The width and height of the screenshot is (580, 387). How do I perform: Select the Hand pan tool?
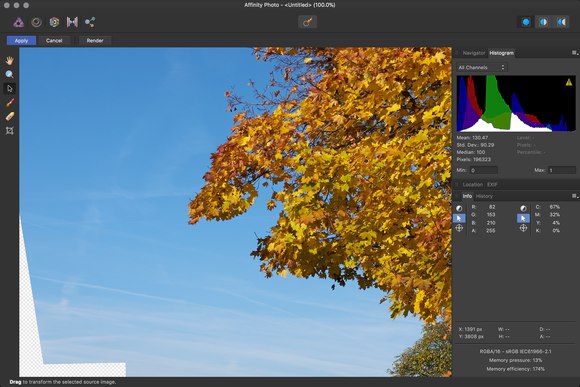click(x=10, y=61)
